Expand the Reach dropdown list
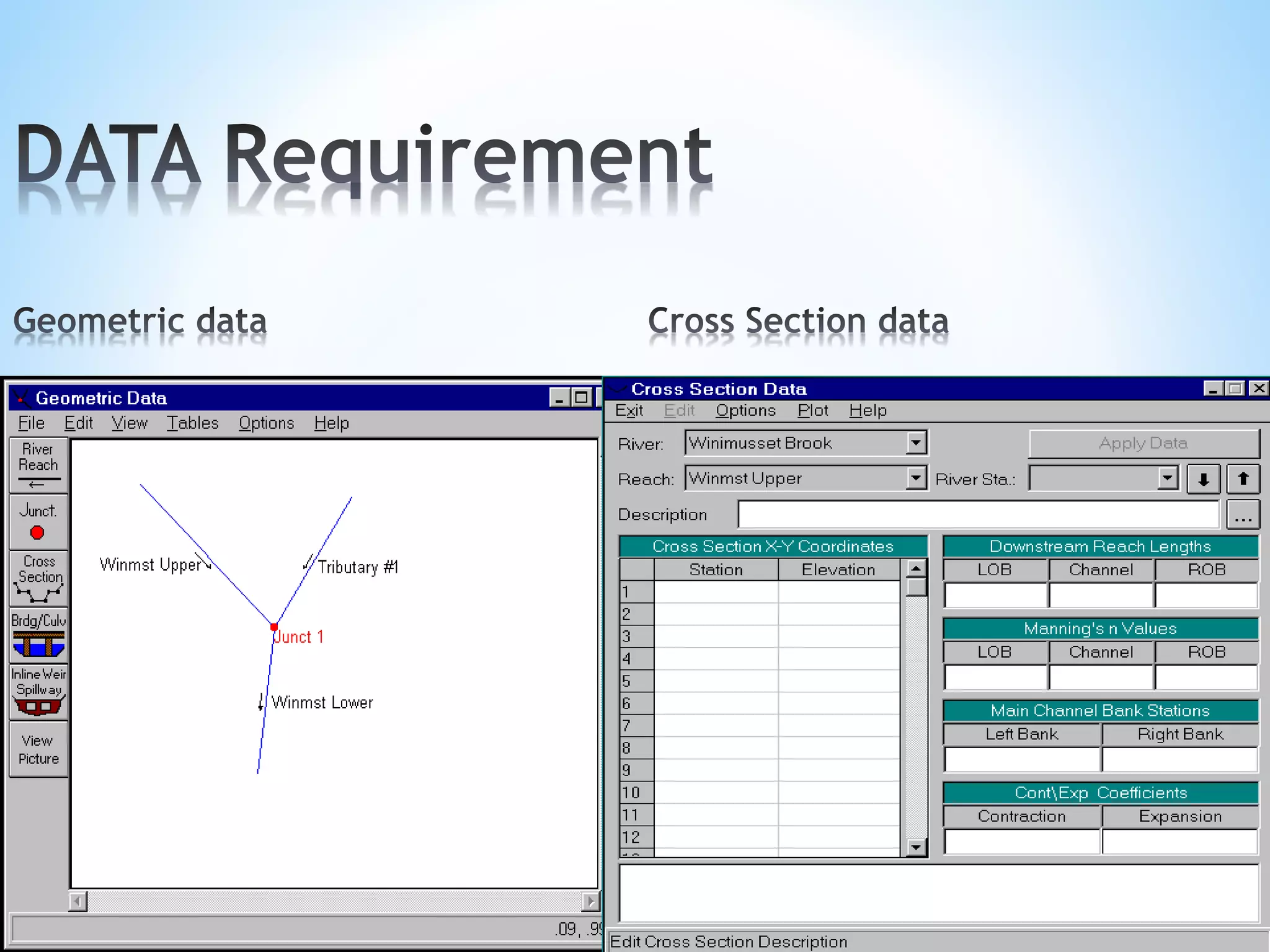 916,478
